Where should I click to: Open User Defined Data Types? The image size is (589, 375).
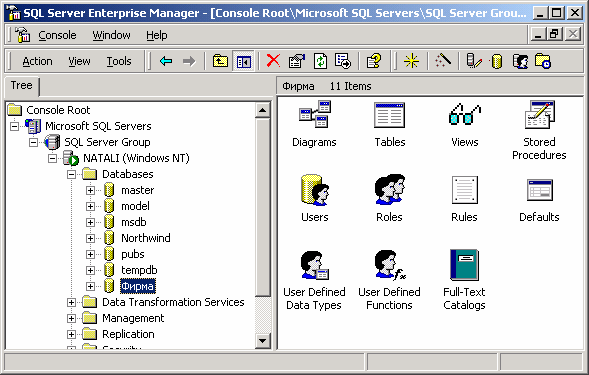pyautogui.click(x=314, y=280)
